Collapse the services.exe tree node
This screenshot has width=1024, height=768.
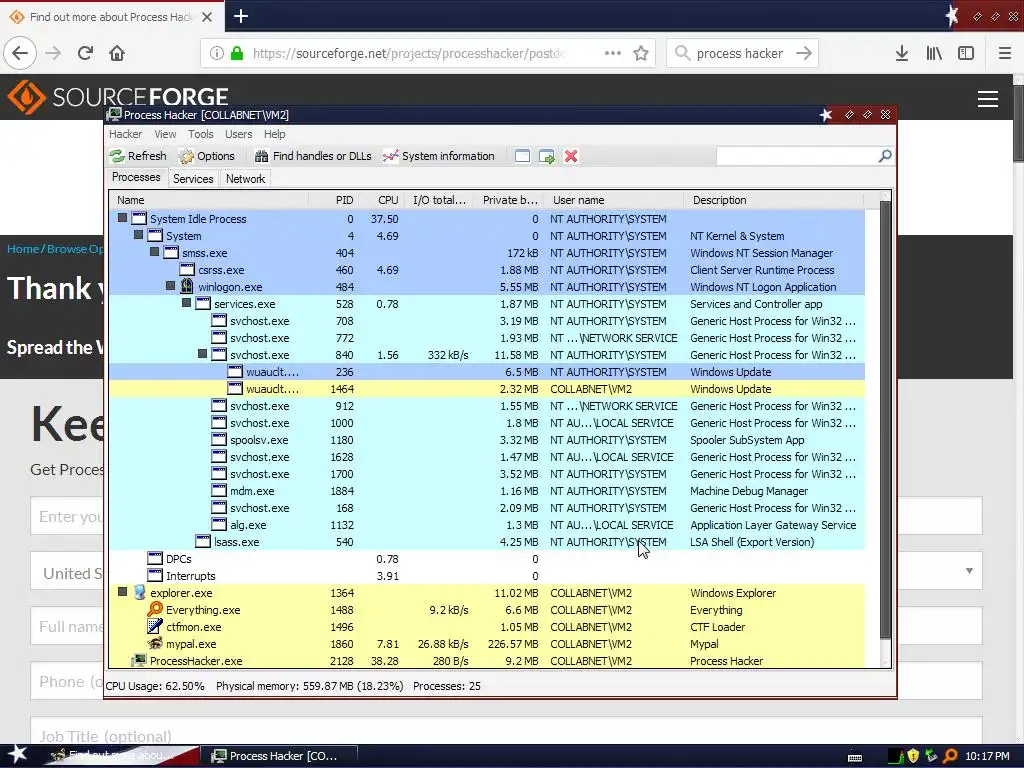pyautogui.click(x=186, y=303)
